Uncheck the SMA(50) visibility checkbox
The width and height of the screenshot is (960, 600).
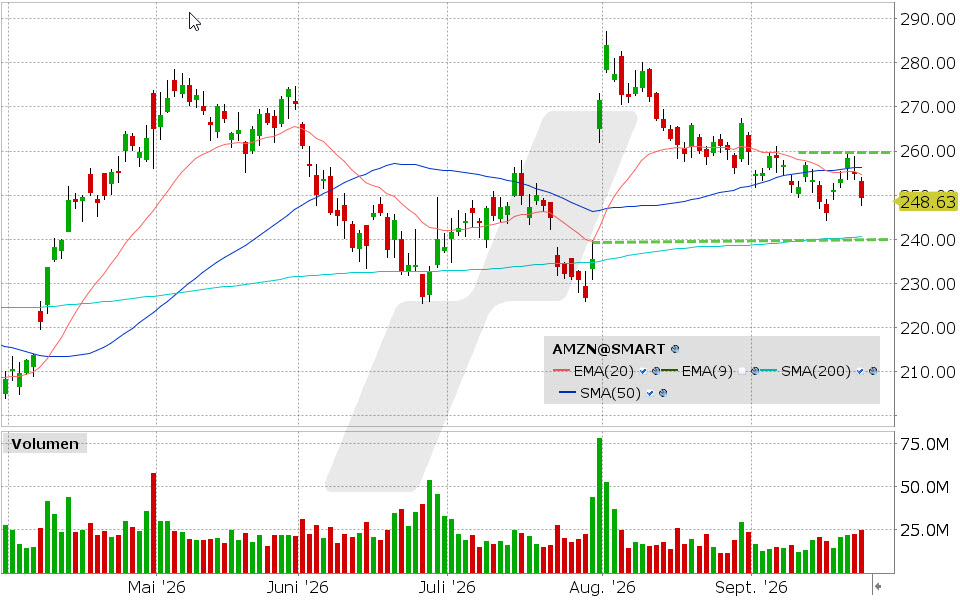click(x=650, y=393)
